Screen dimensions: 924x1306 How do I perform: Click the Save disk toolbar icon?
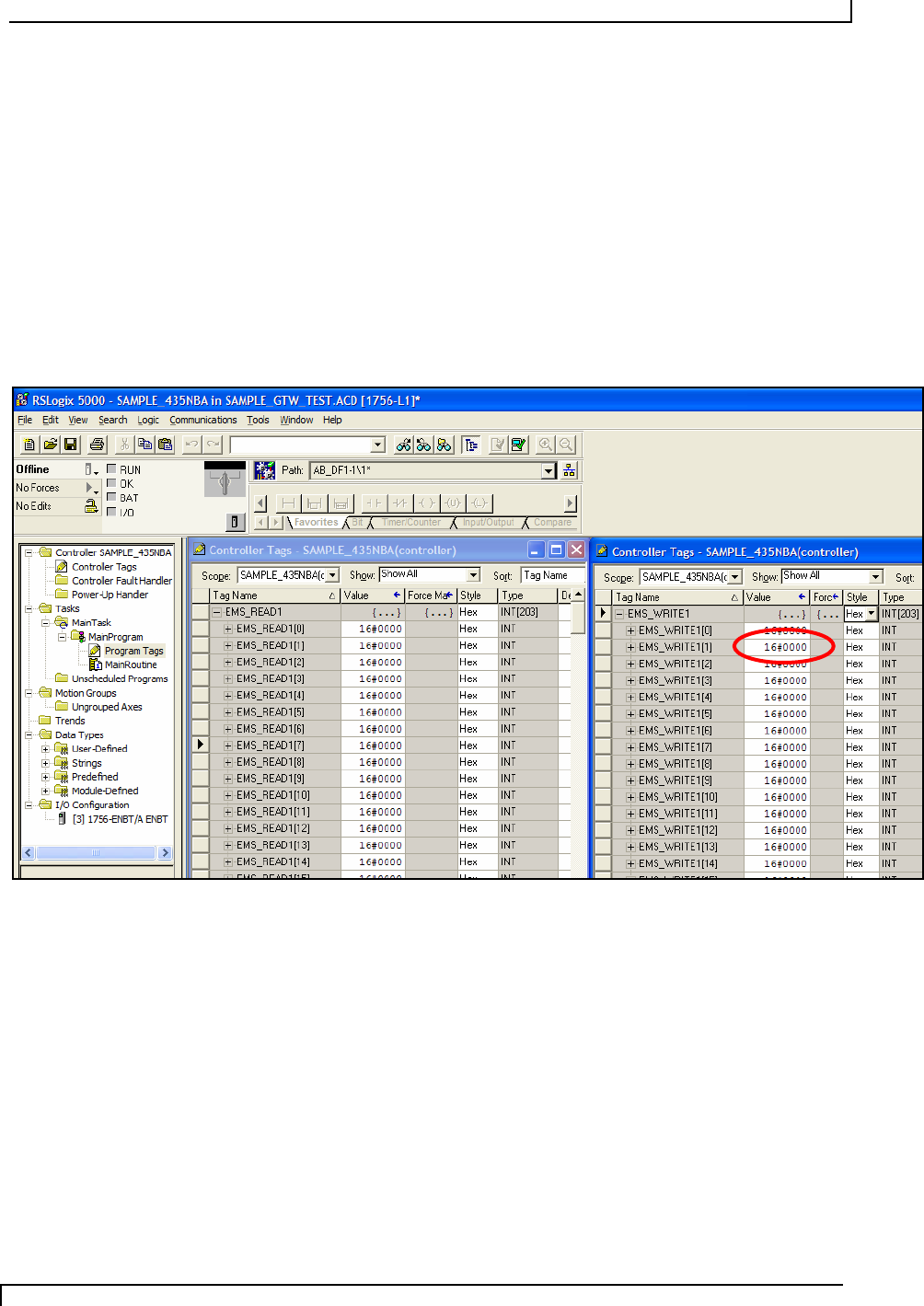[71, 445]
